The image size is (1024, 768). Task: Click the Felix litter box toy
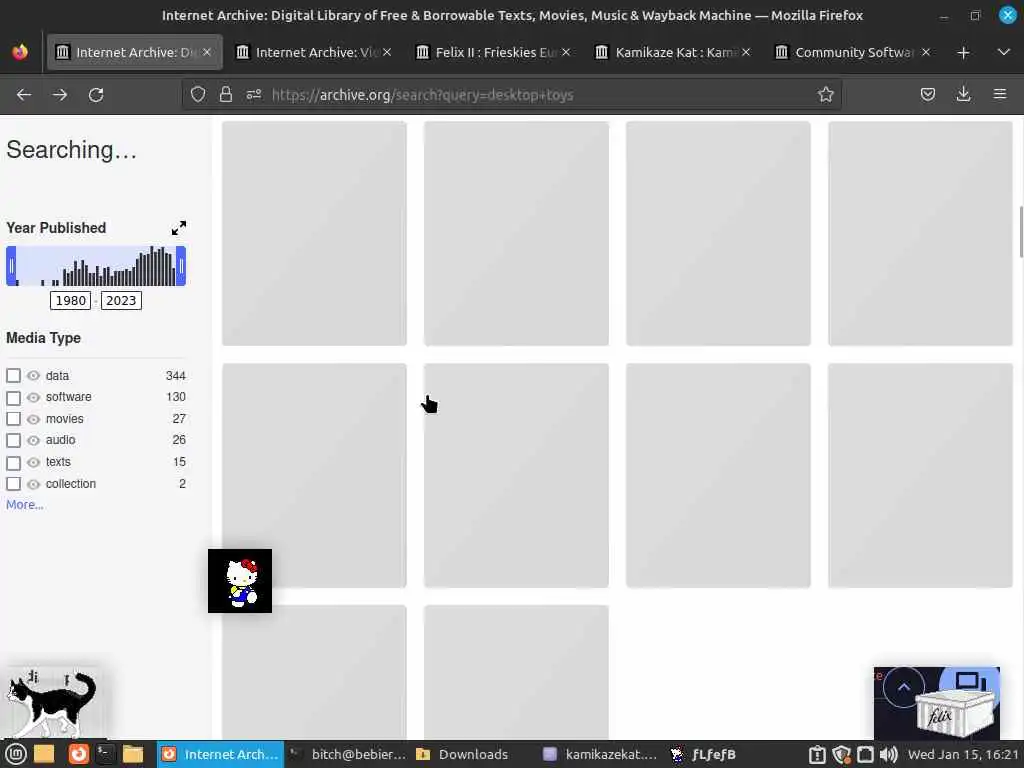[954, 715]
